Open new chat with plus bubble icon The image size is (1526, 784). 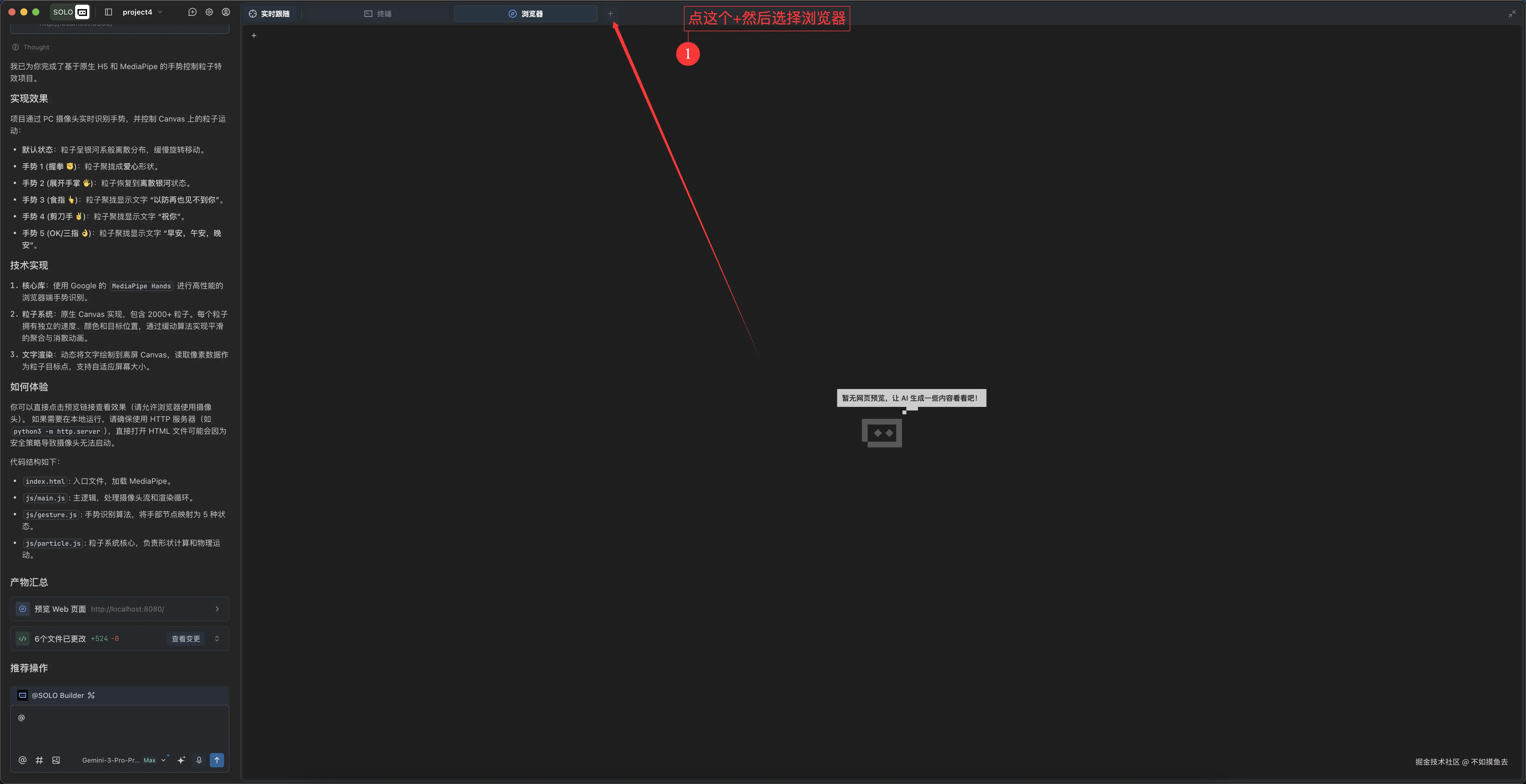192,12
